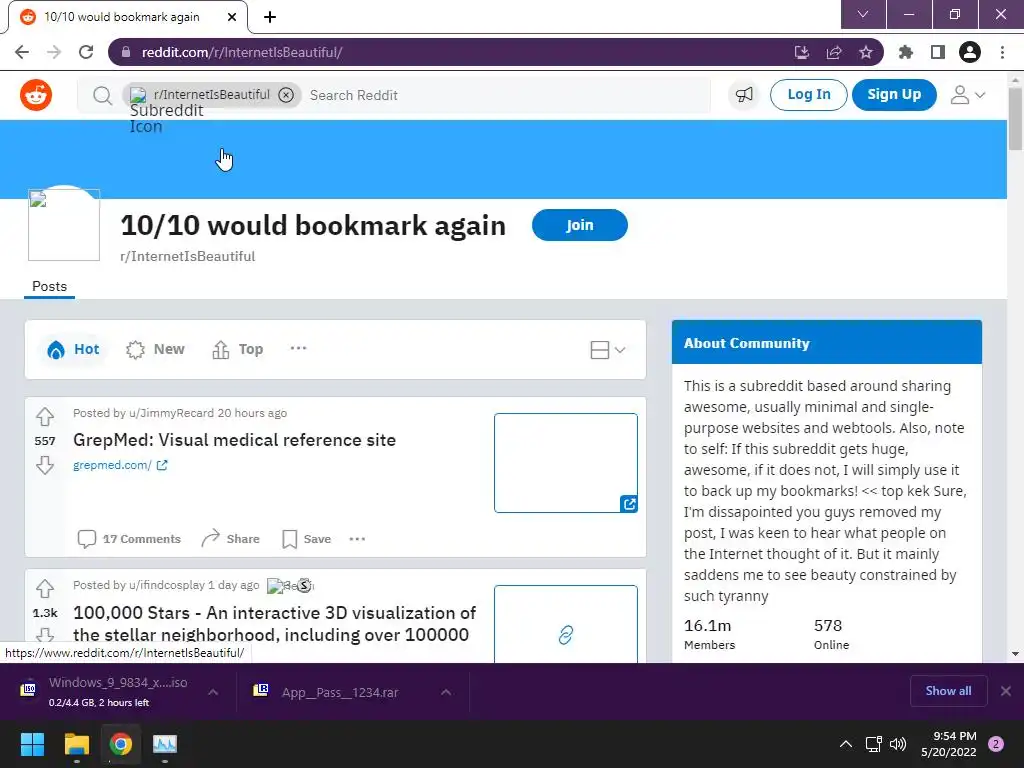Click the Log In button
Screen dimensions: 1024x768
[x=808, y=95]
